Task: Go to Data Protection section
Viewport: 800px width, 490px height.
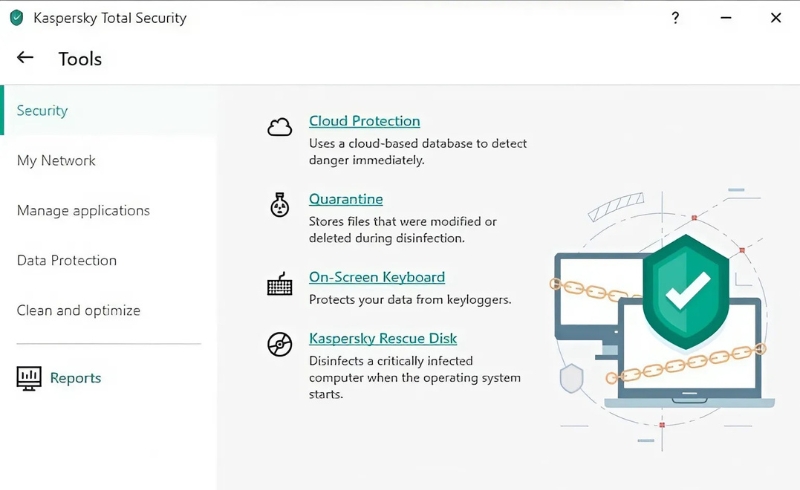Action: (x=67, y=260)
